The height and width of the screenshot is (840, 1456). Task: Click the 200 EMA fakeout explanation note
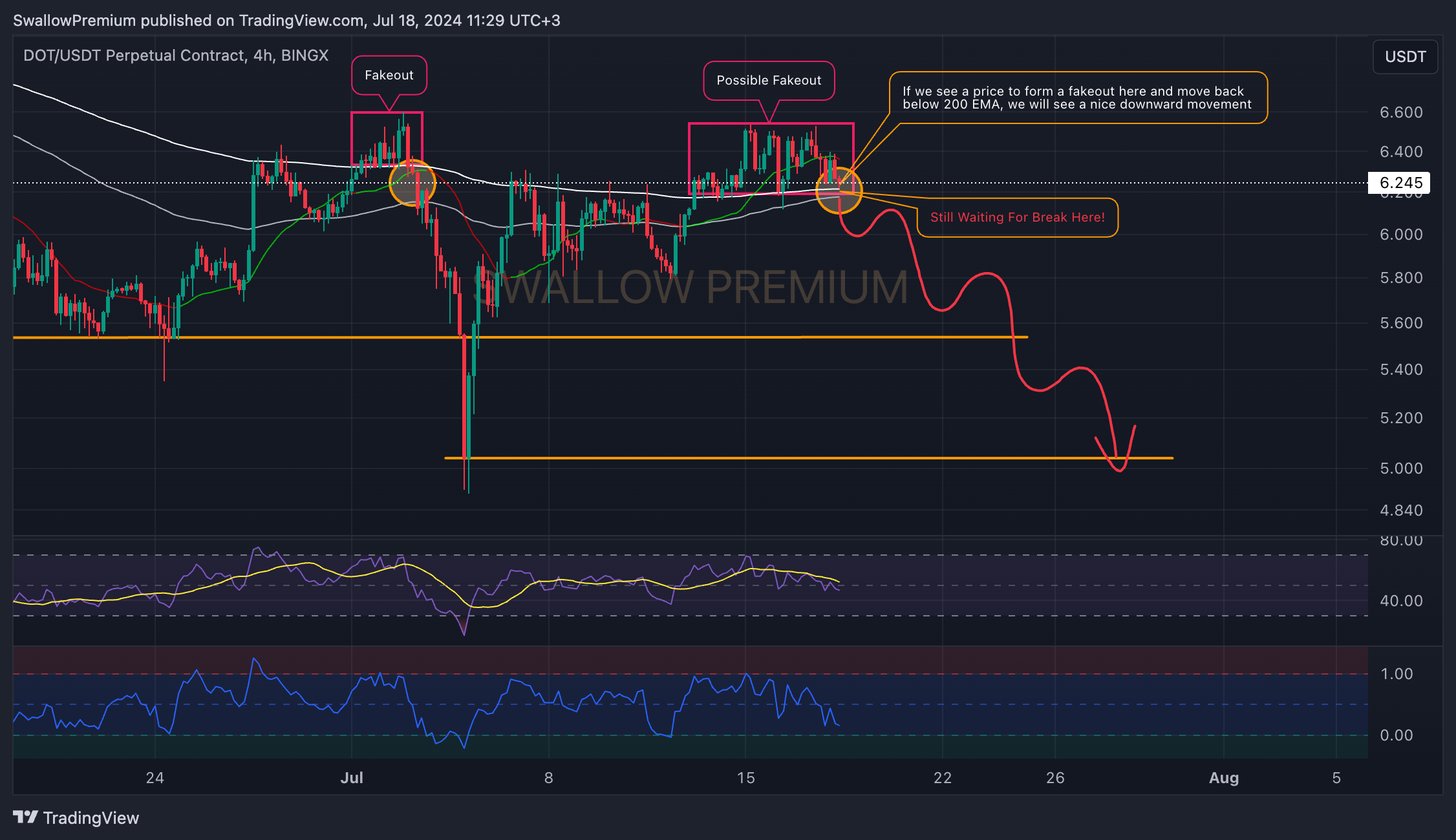(1077, 98)
